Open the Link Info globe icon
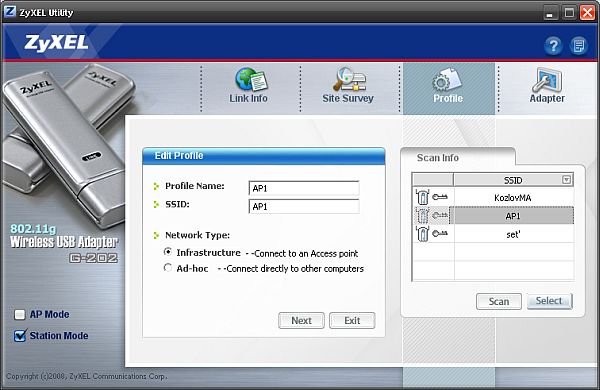This screenshot has height=390, width=600. point(251,79)
